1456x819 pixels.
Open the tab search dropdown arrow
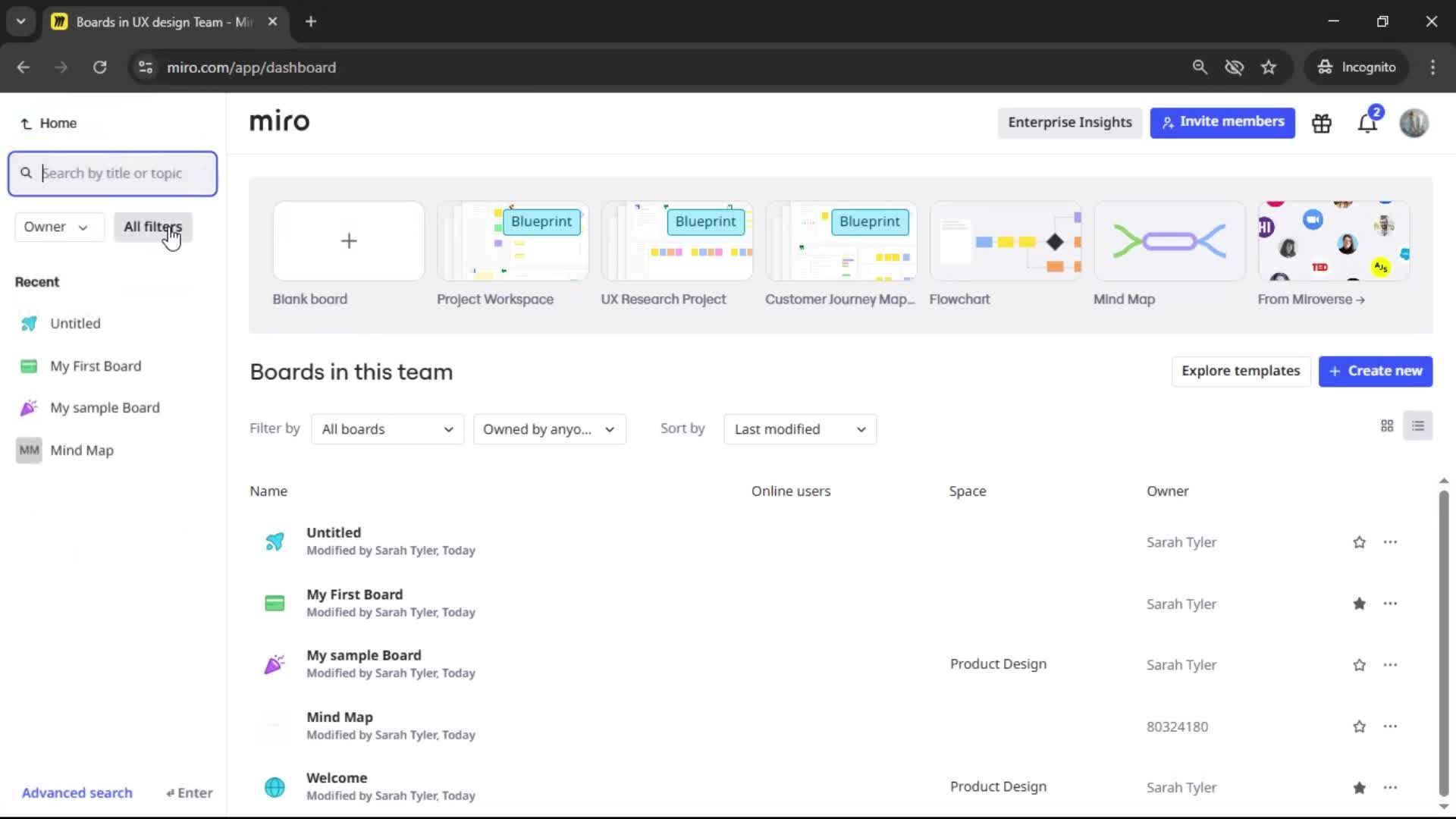21,21
